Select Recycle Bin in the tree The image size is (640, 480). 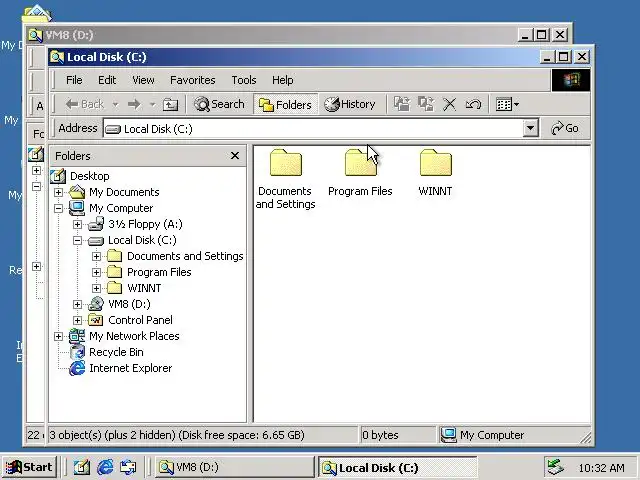click(116, 352)
